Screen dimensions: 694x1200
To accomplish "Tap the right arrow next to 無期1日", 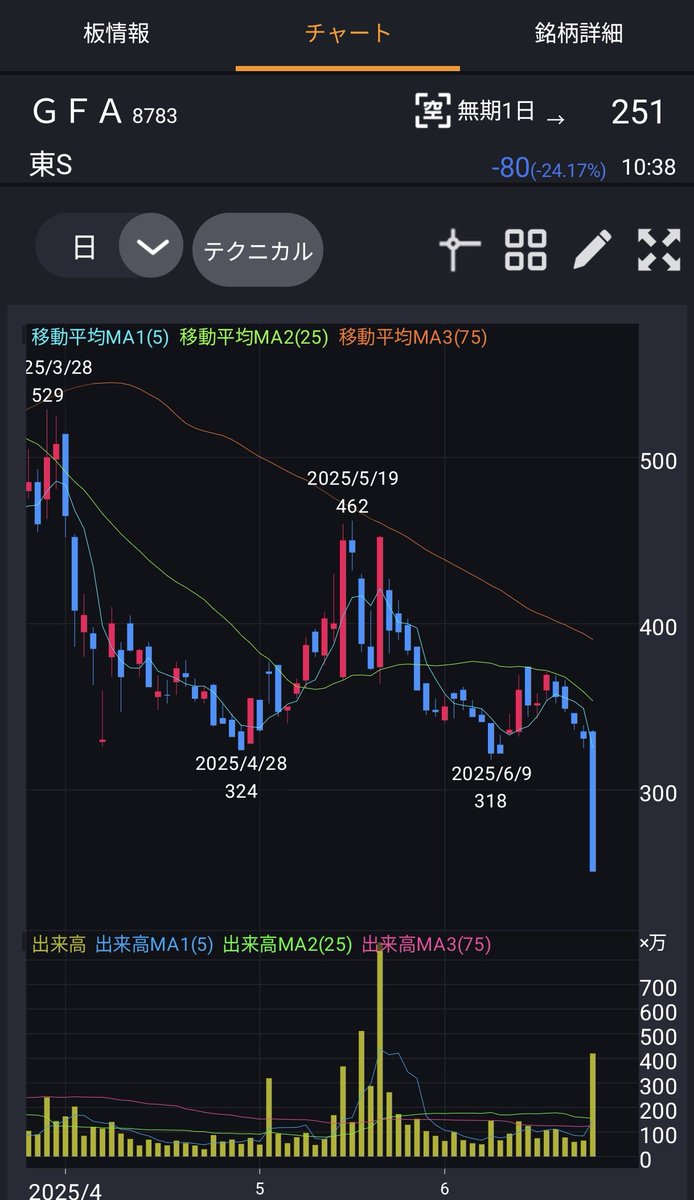I will click(555, 118).
